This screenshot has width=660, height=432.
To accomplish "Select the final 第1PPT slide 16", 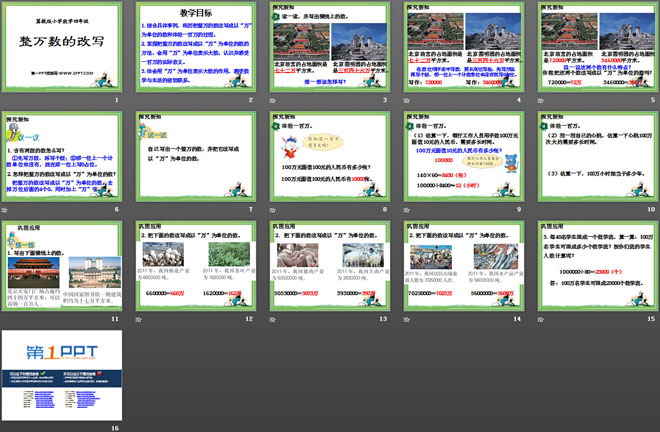I will pos(60,374).
